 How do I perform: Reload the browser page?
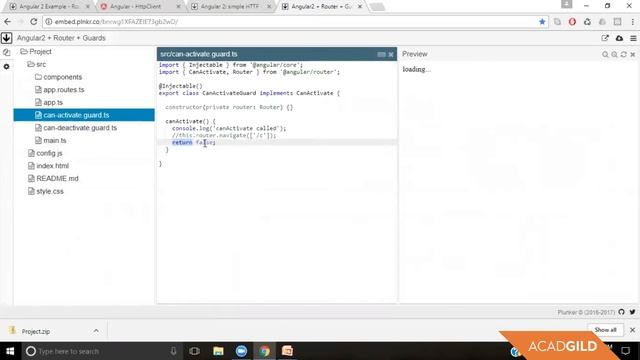pos(33,22)
